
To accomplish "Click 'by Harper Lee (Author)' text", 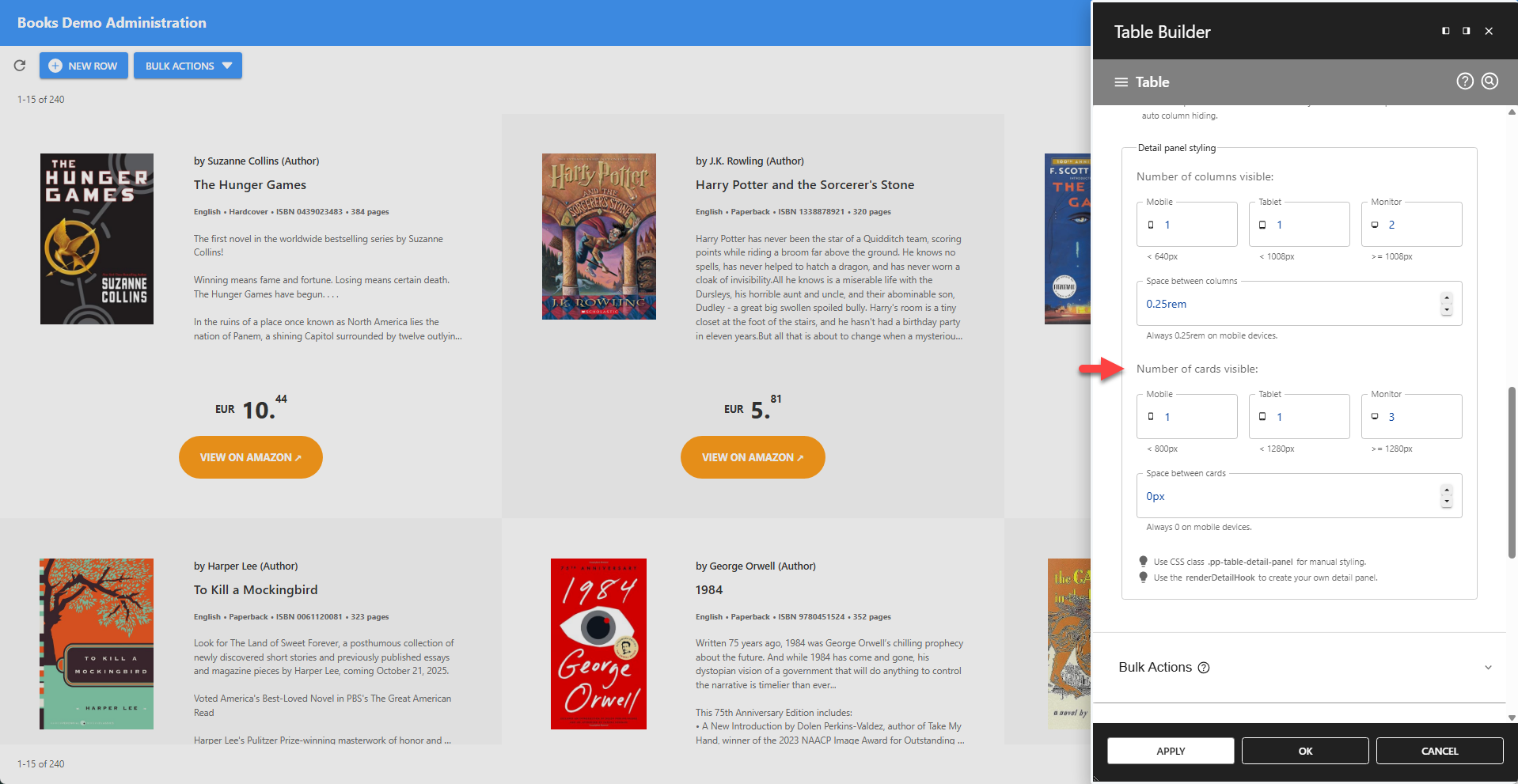I will [x=245, y=566].
